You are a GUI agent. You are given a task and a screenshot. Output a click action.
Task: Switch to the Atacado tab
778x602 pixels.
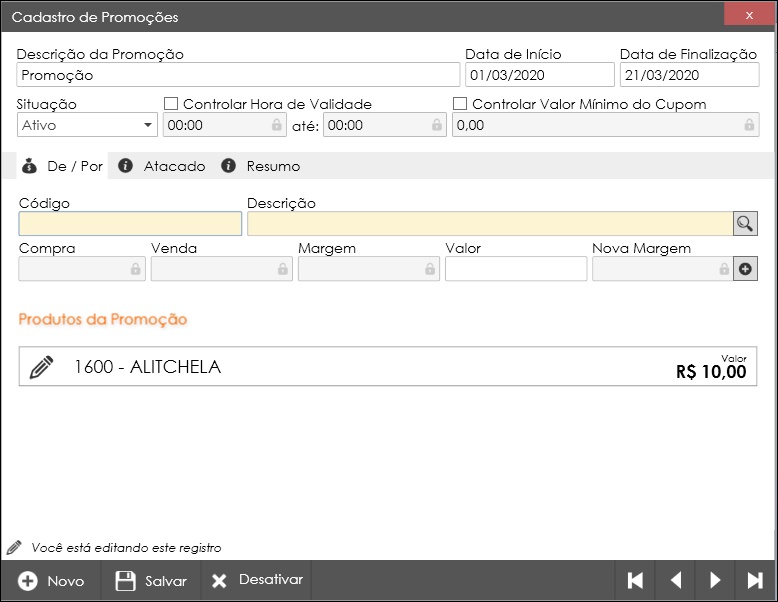[162, 166]
